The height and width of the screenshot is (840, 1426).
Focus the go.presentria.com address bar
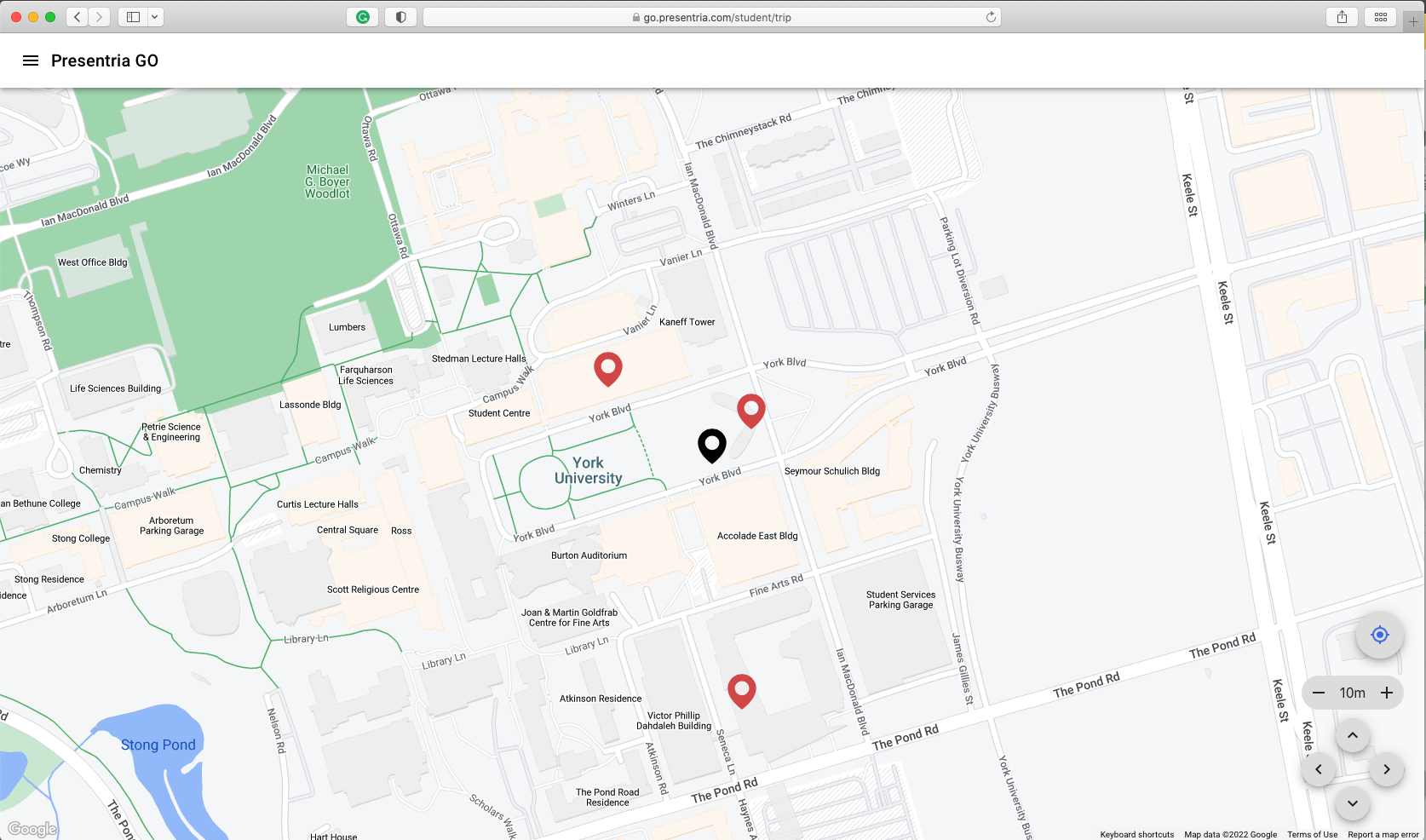[x=712, y=17]
